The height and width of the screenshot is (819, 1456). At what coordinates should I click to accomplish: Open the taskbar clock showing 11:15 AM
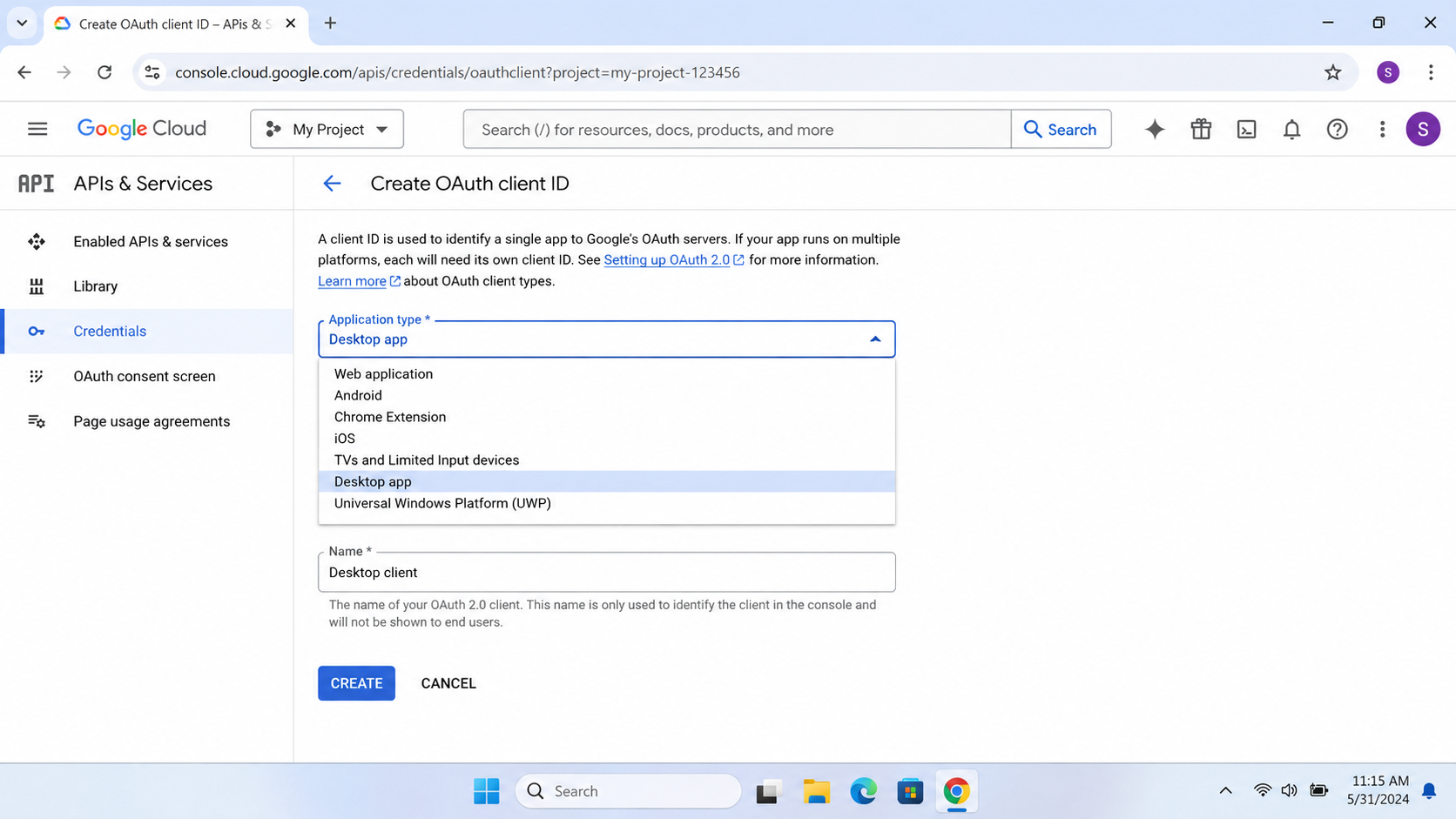point(1378,790)
